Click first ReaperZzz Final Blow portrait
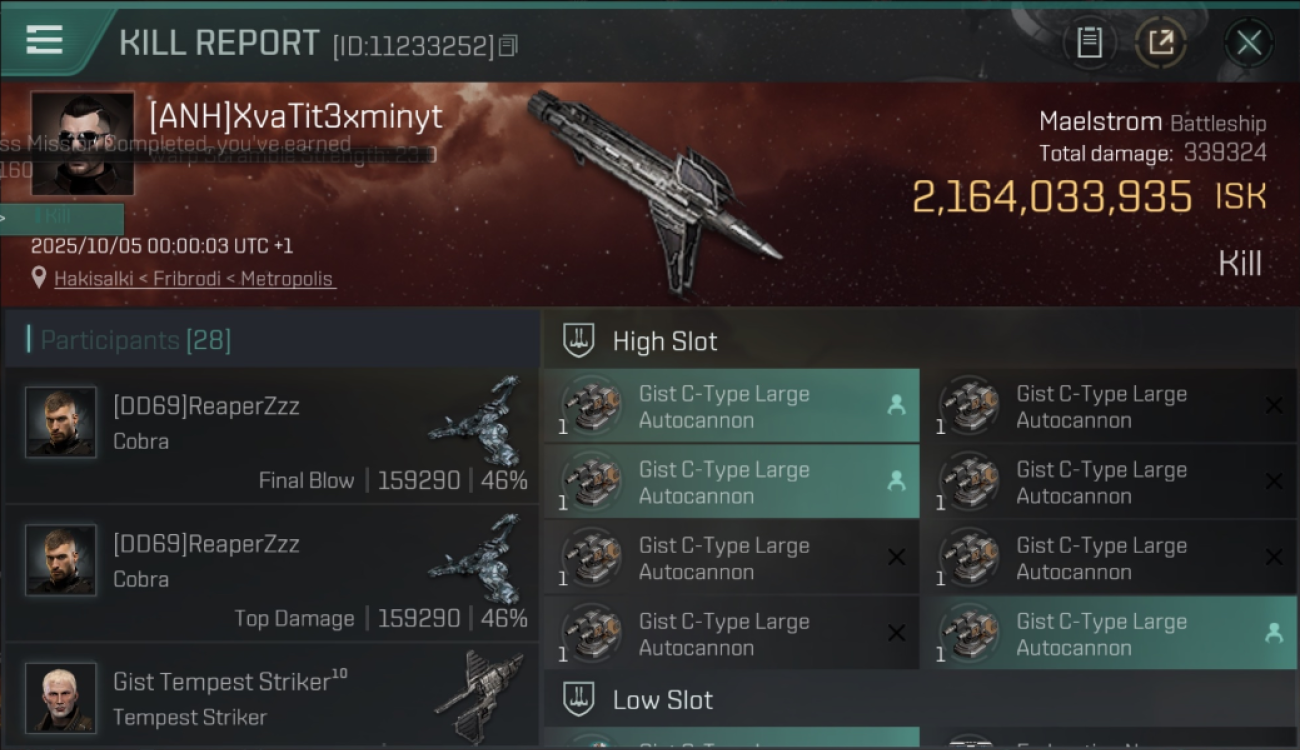The width and height of the screenshot is (1300, 750). 61,422
